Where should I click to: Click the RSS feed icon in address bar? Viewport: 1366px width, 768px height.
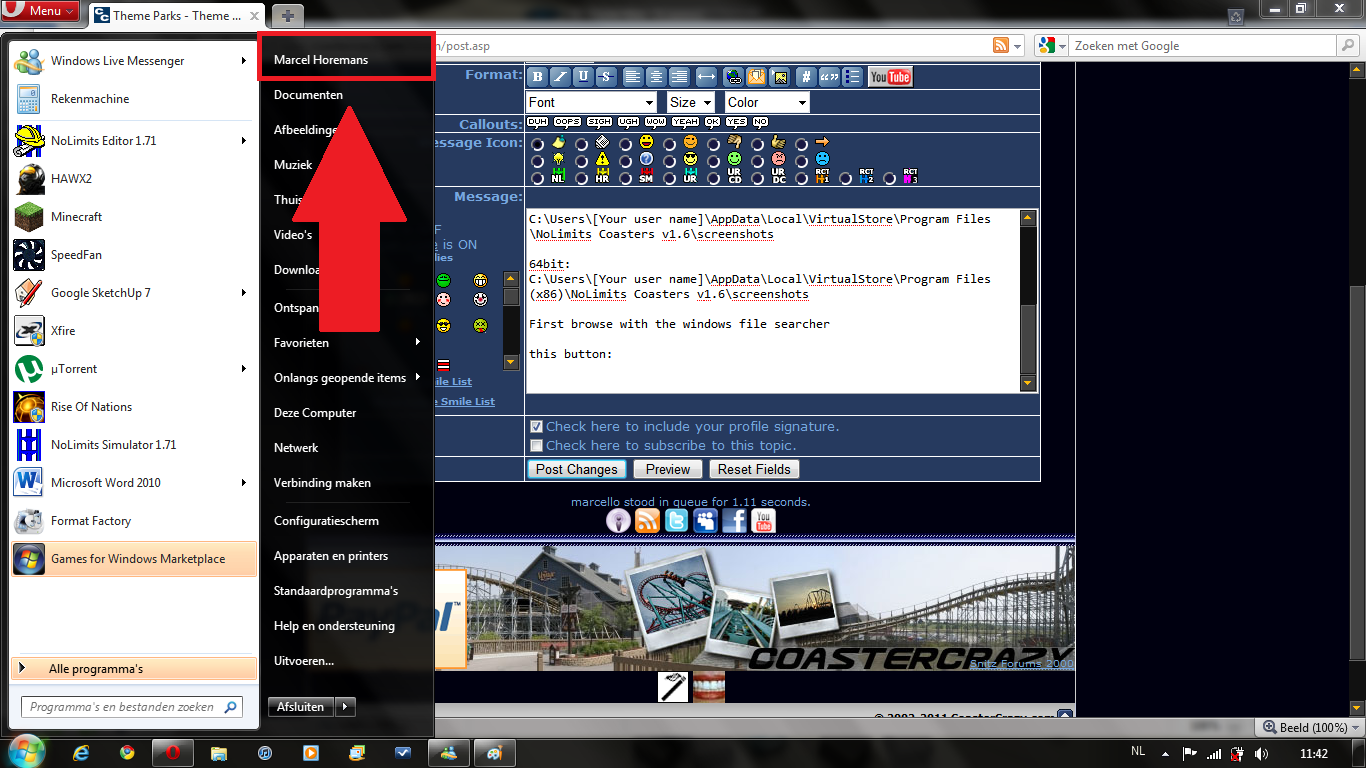pyautogui.click(x=1000, y=46)
